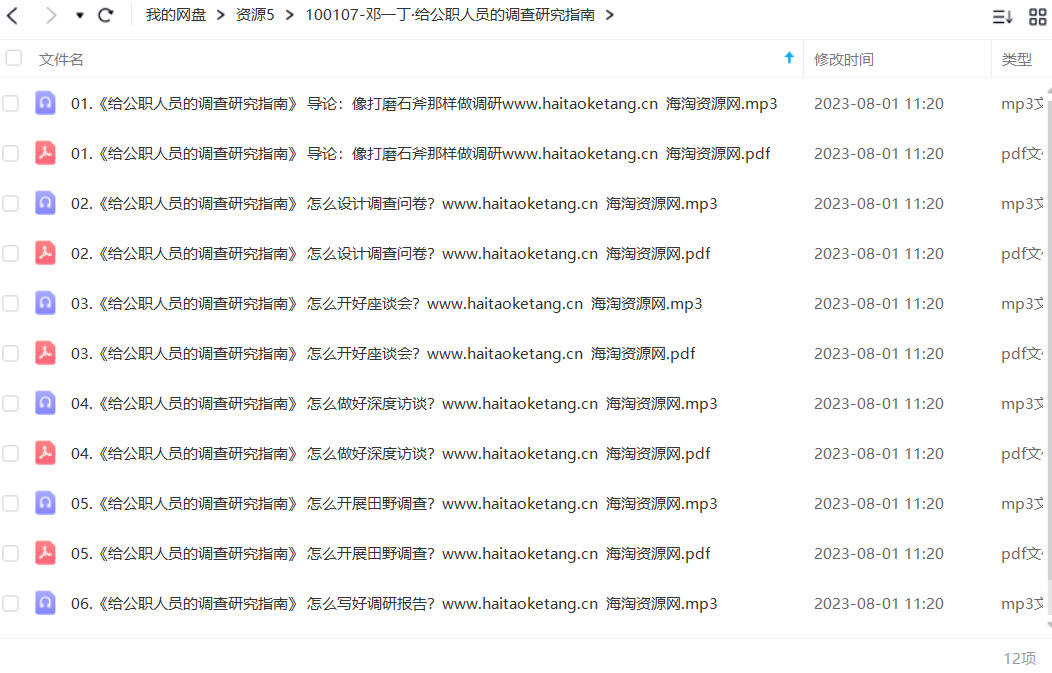This screenshot has width=1052, height=673.
Task: Go back with the left arrow
Action: pos(12,15)
